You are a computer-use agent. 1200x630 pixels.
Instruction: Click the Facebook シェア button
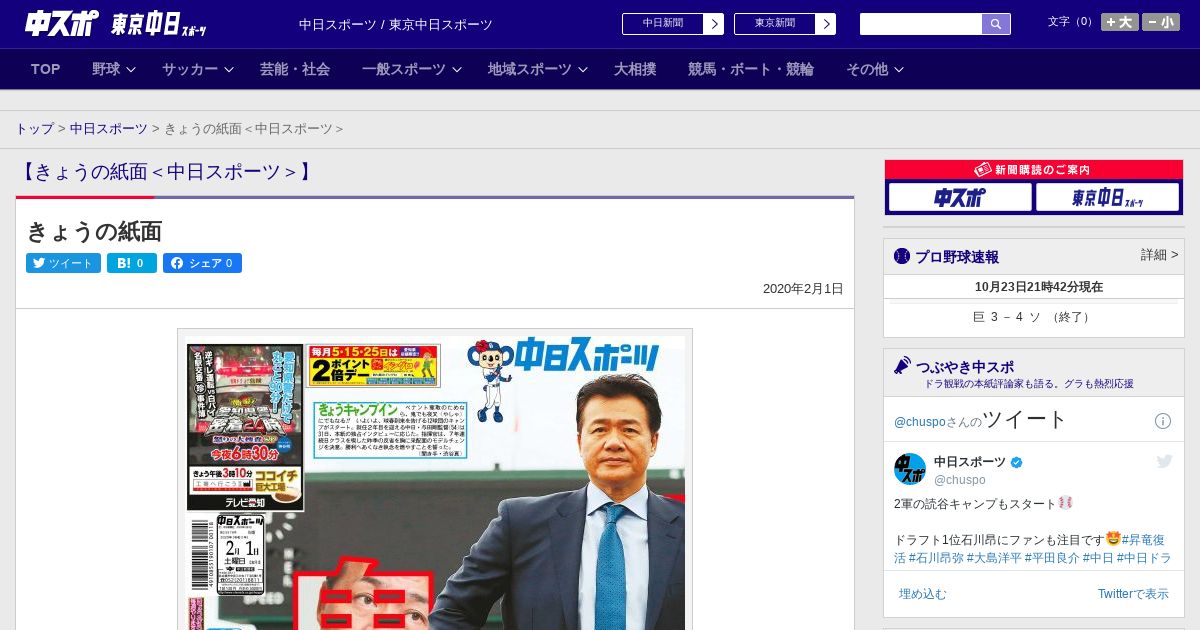tap(202, 263)
